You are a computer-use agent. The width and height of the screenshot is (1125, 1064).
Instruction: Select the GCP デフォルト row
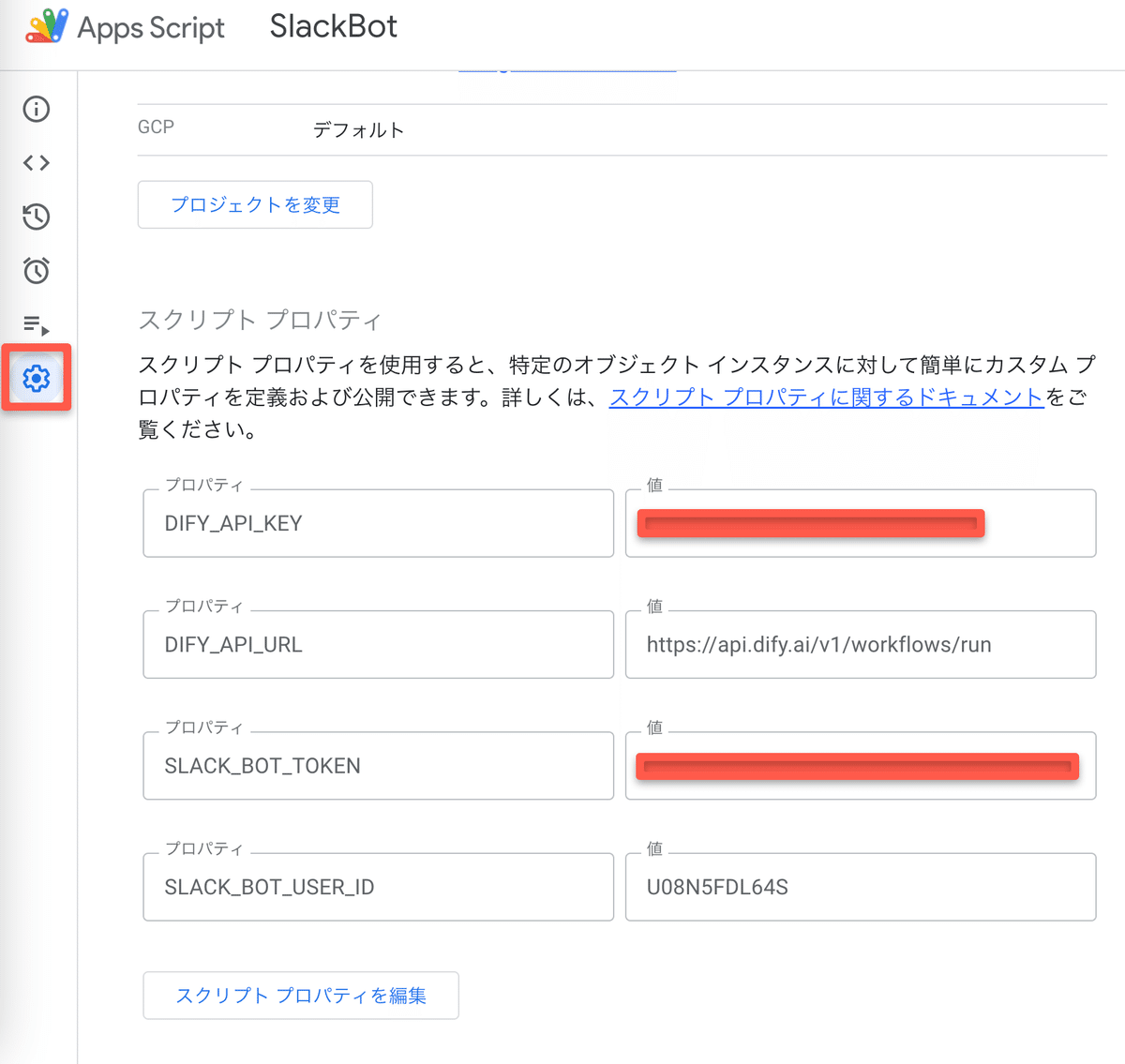pos(359,130)
